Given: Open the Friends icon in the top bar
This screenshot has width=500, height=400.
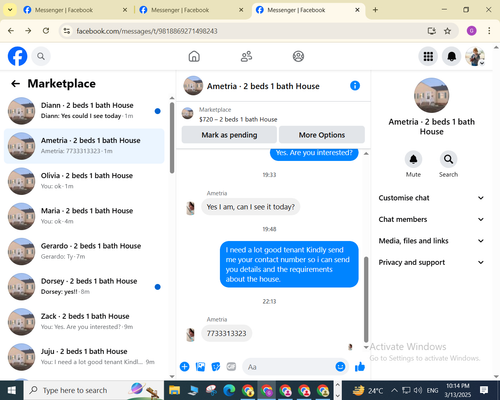Looking at the screenshot, I should click(x=246, y=56).
